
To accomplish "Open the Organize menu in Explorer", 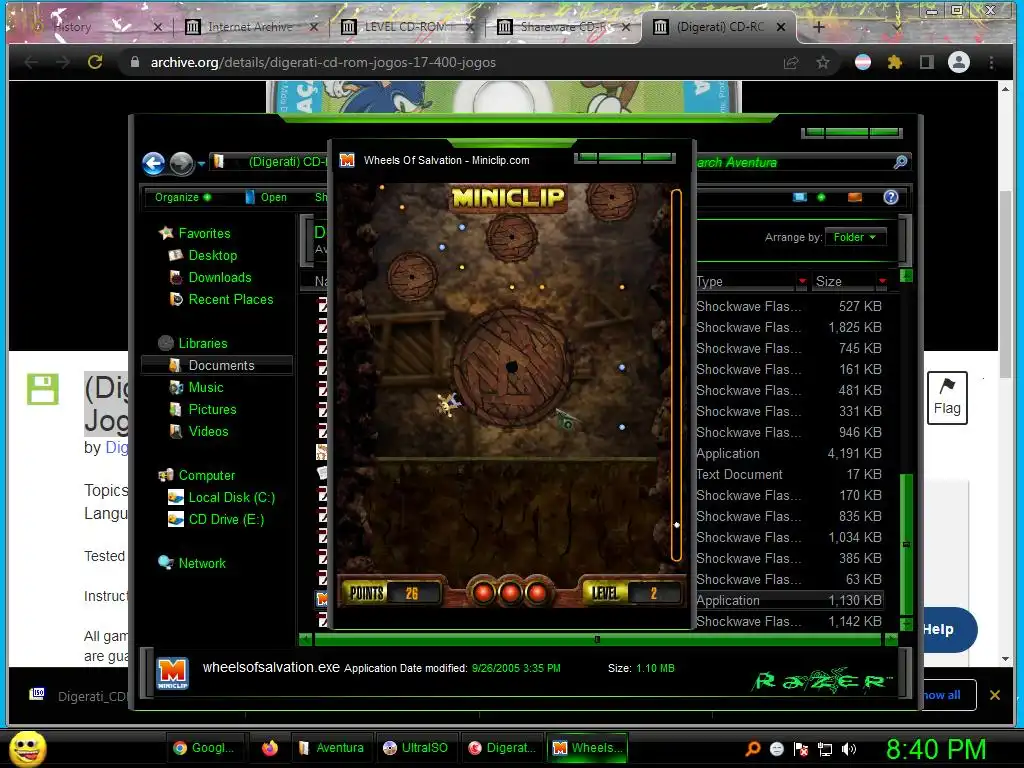I will point(182,197).
